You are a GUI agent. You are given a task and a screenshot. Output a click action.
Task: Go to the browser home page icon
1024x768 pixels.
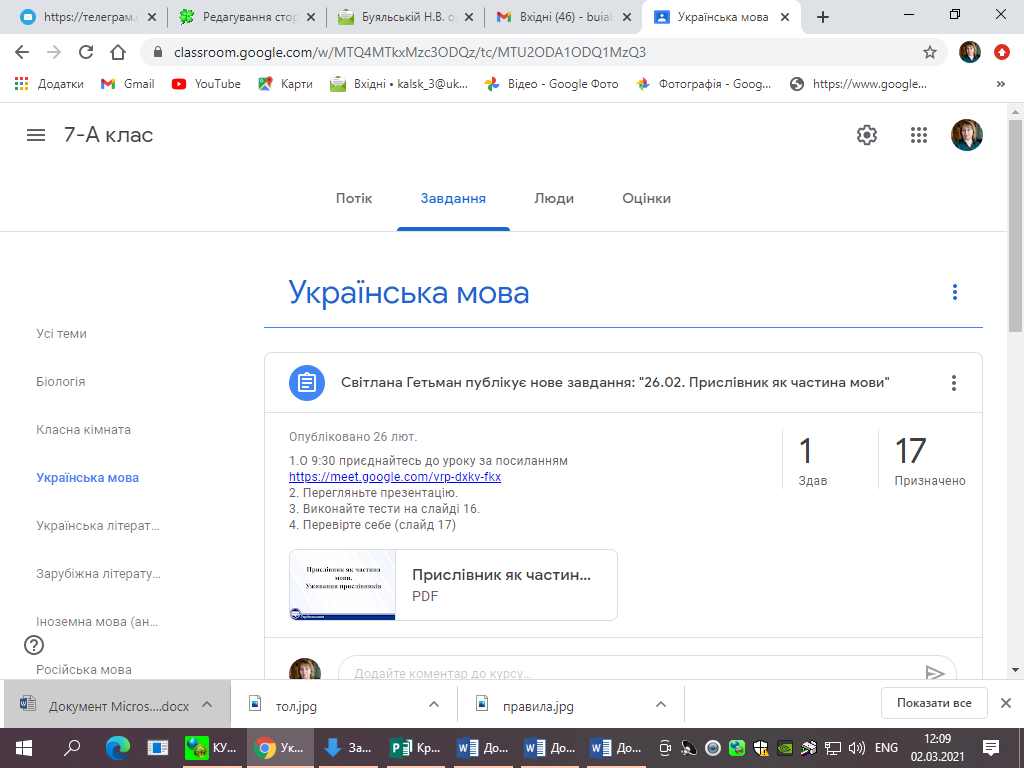click(x=118, y=52)
